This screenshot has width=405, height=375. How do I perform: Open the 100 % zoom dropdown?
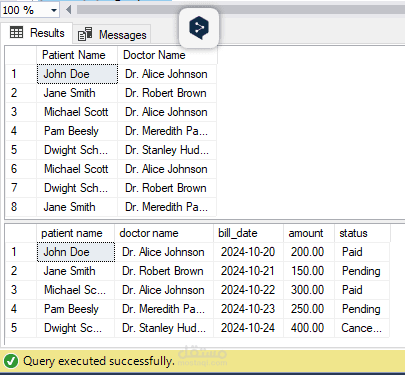pyautogui.click(x=54, y=10)
